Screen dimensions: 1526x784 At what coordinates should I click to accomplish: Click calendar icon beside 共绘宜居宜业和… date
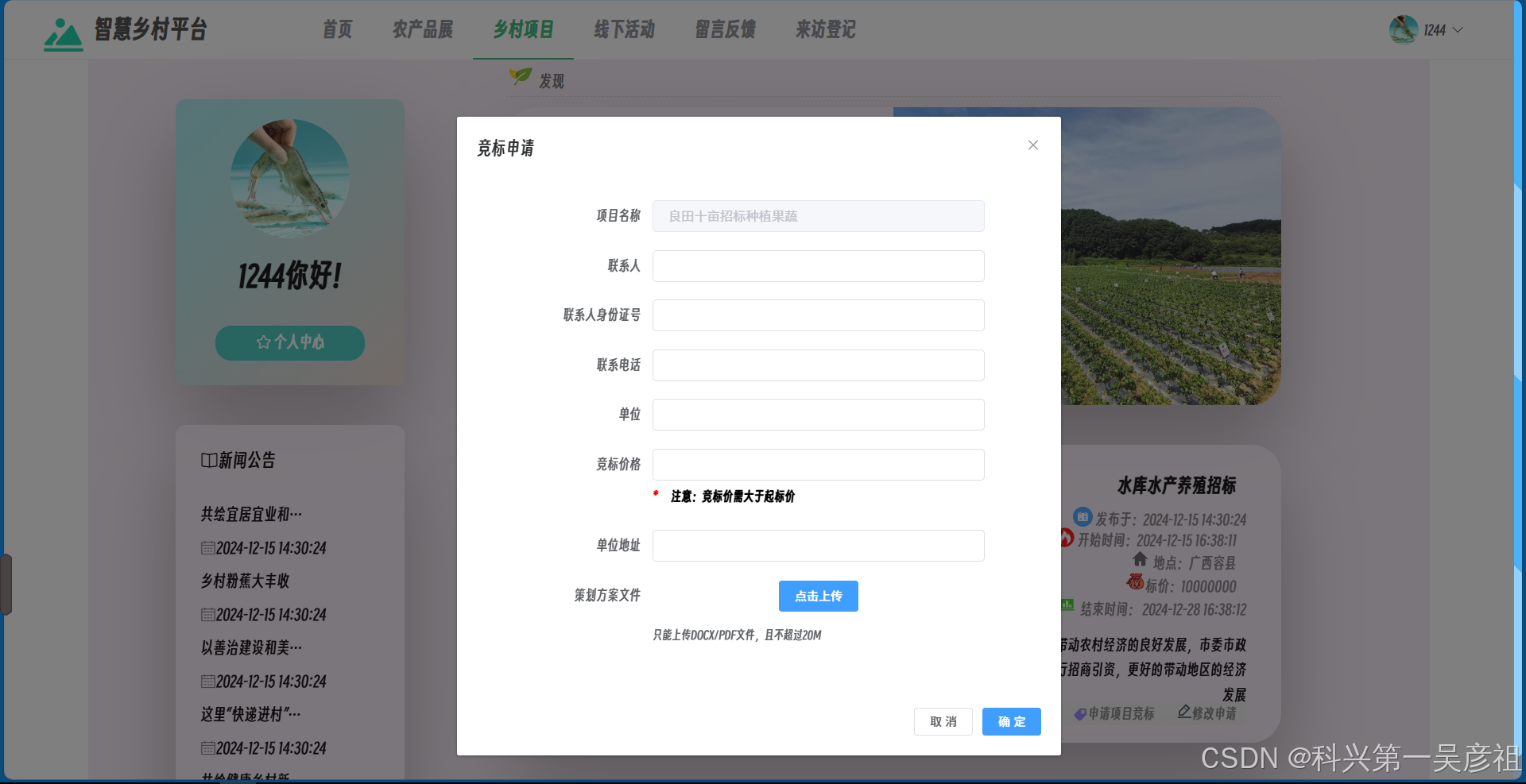[207, 548]
